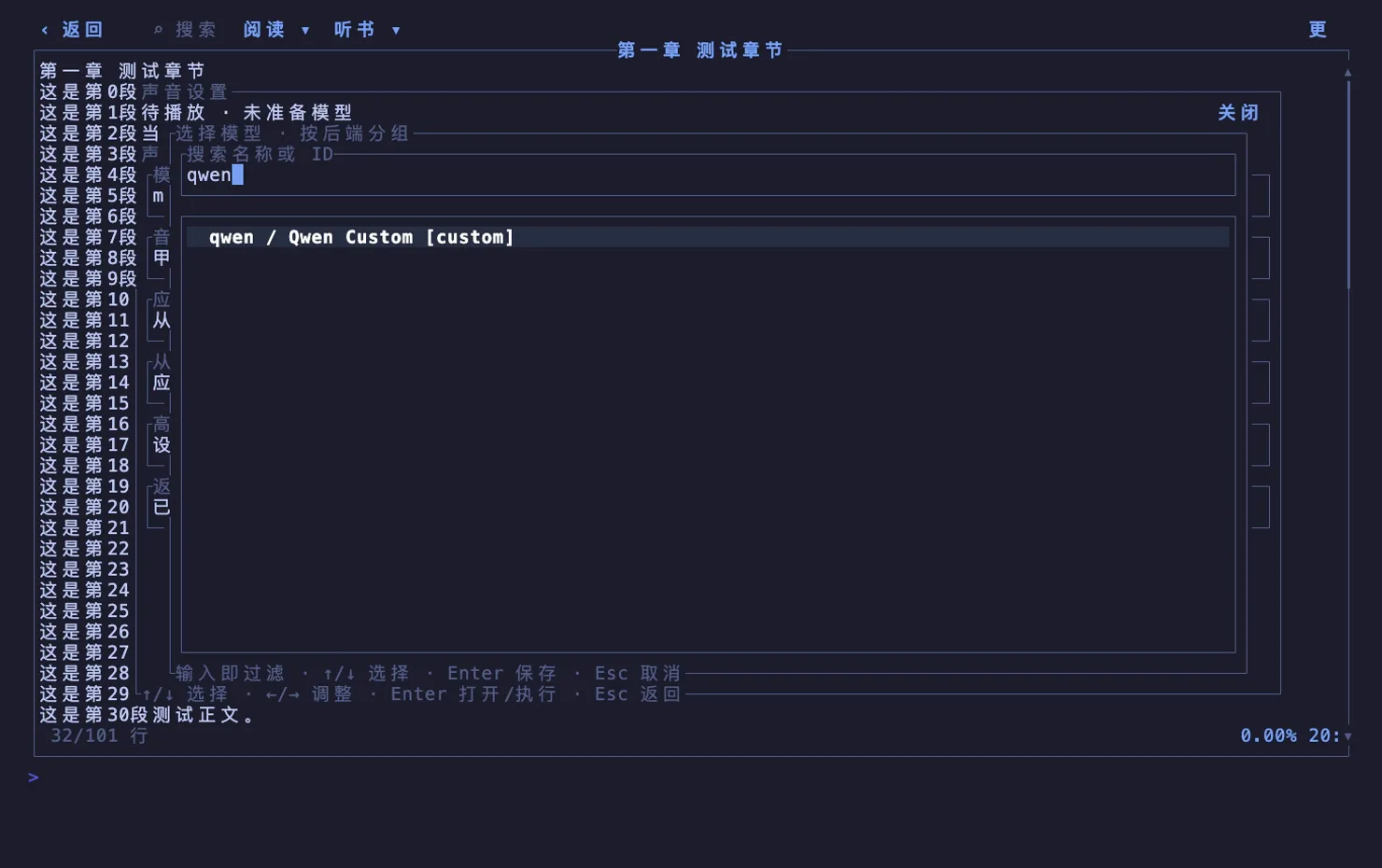The image size is (1382, 868).
Task: Open the 听书 menu
Action: [355, 30]
